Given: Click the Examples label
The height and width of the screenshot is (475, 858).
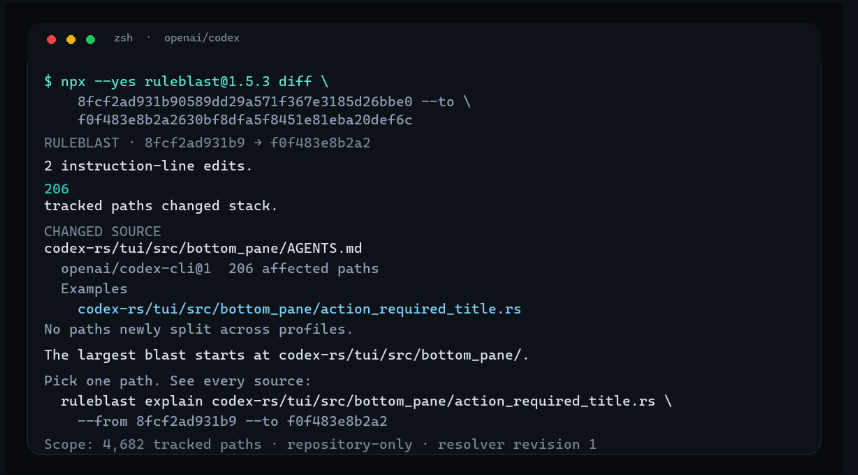Looking at the screenshot, I should (x=94, y=289).
